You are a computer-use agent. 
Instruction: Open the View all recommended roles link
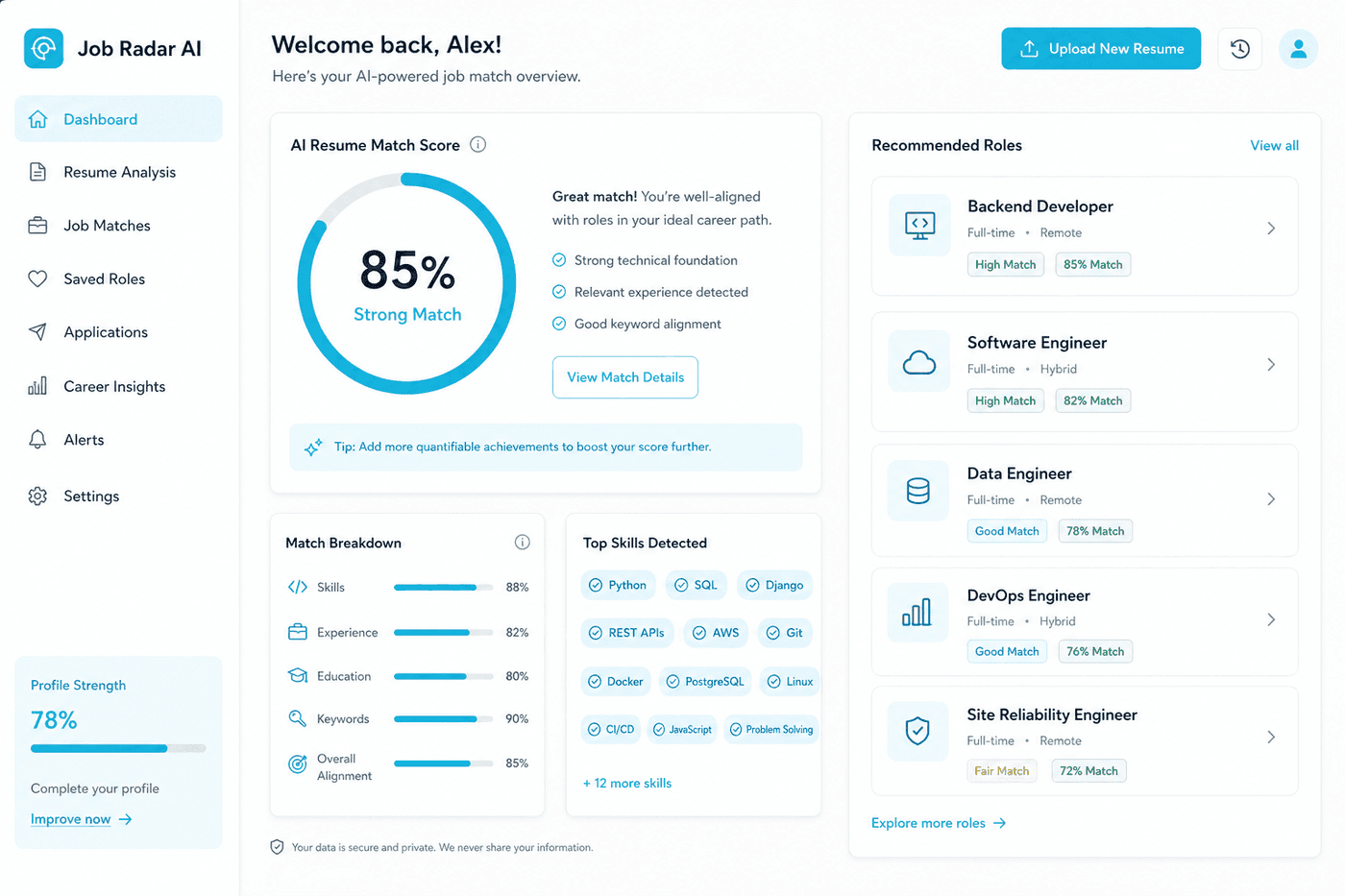pos(1274,145)
